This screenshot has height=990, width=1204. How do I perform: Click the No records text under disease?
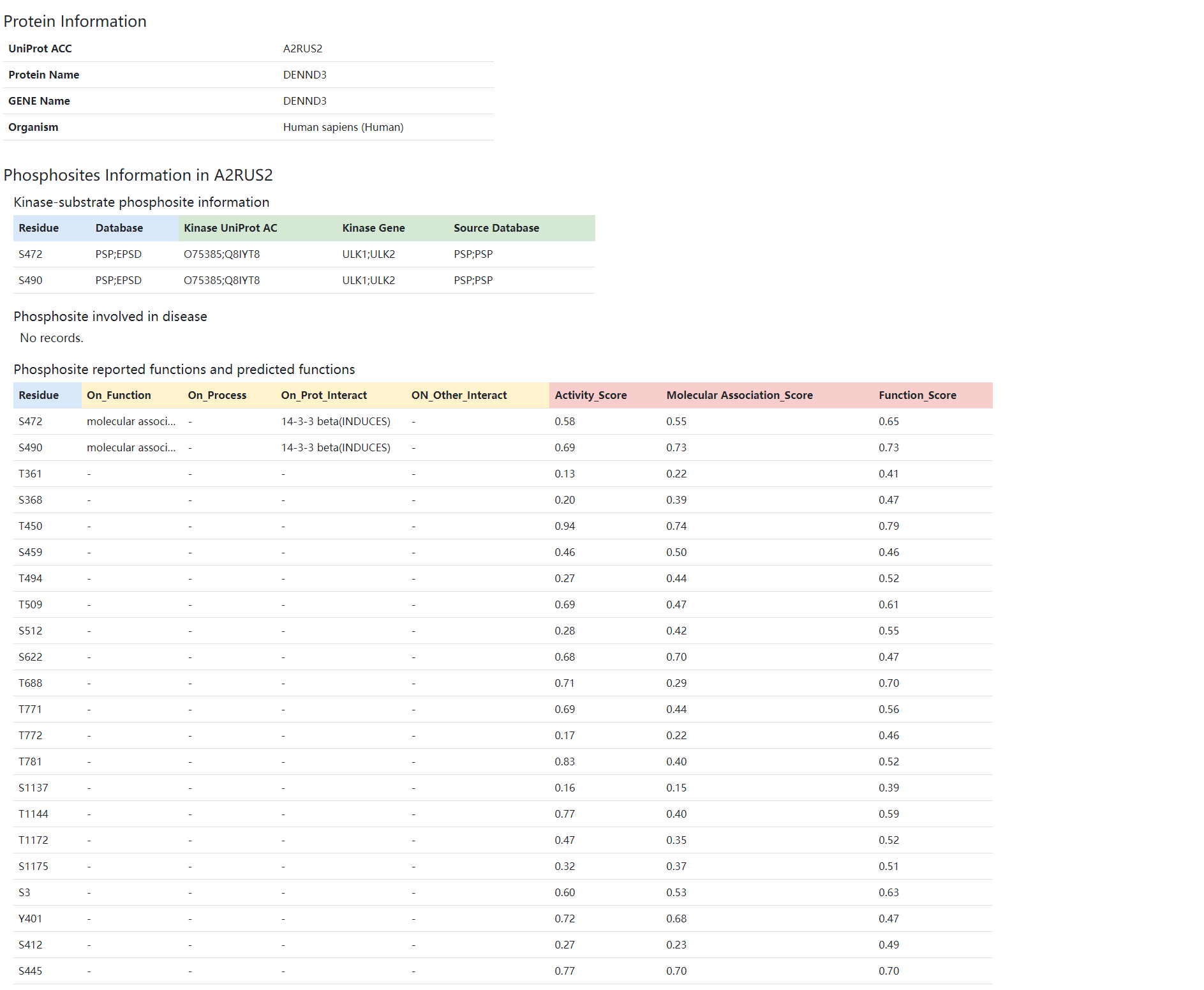point(52,338)
